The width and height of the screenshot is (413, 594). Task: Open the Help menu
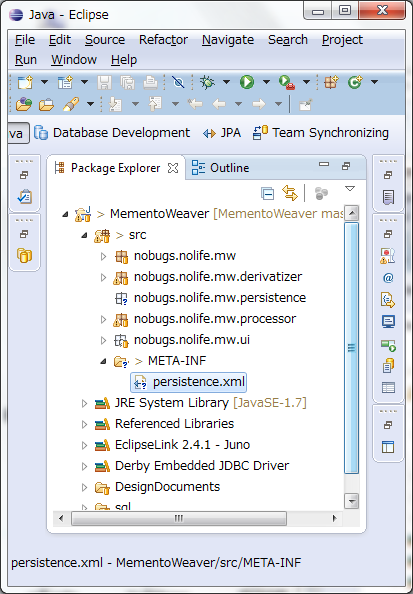point(124,60)
